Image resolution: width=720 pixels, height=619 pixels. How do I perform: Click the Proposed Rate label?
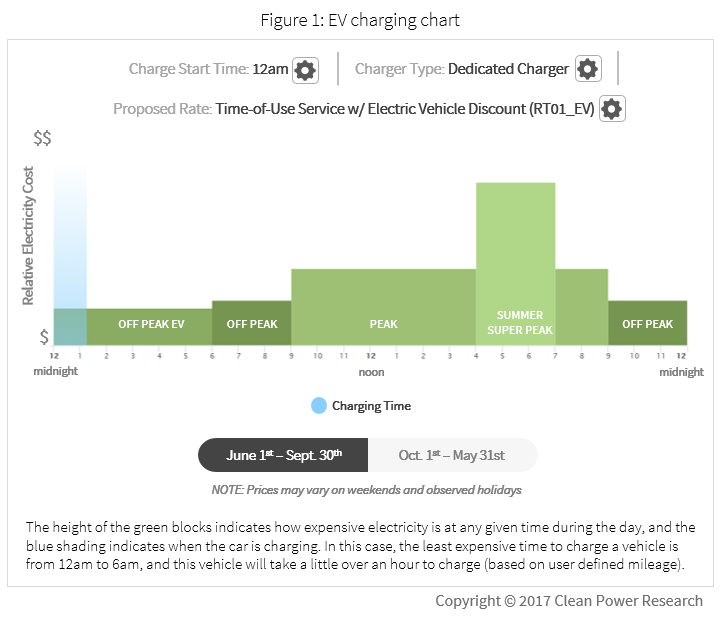(x=161, y=109)
